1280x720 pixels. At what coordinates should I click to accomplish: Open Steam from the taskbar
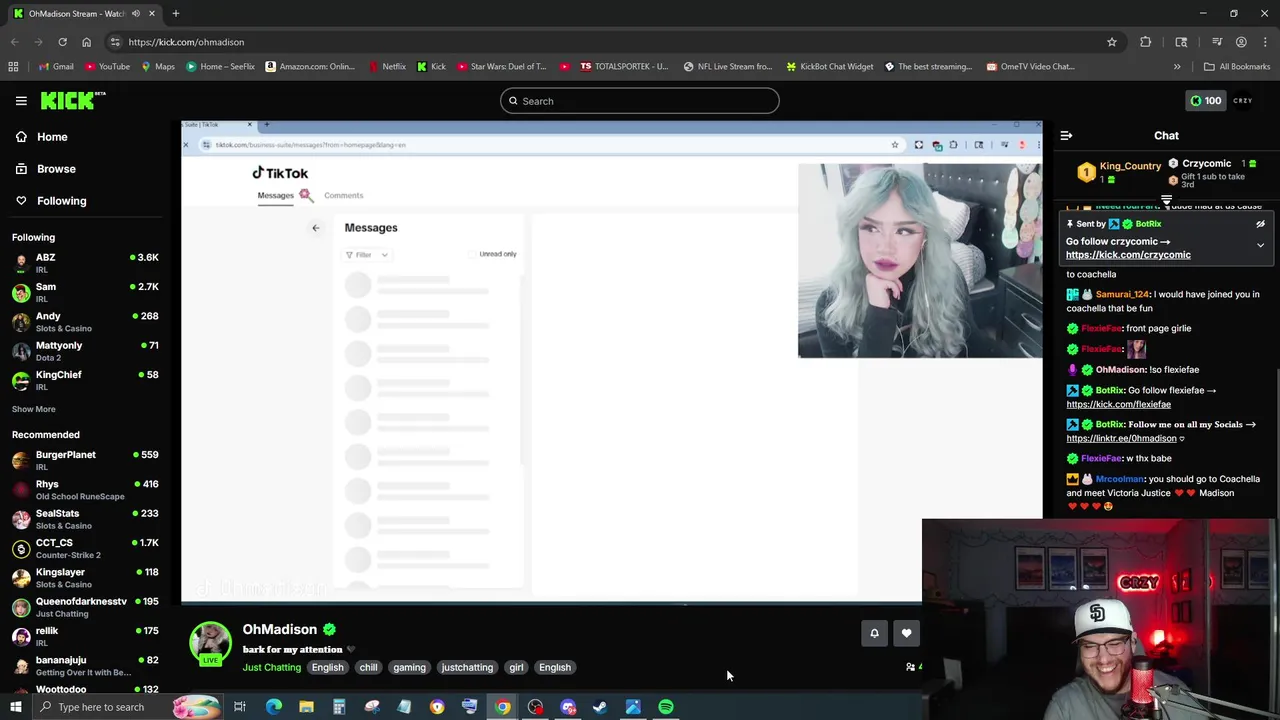(600, 707)
